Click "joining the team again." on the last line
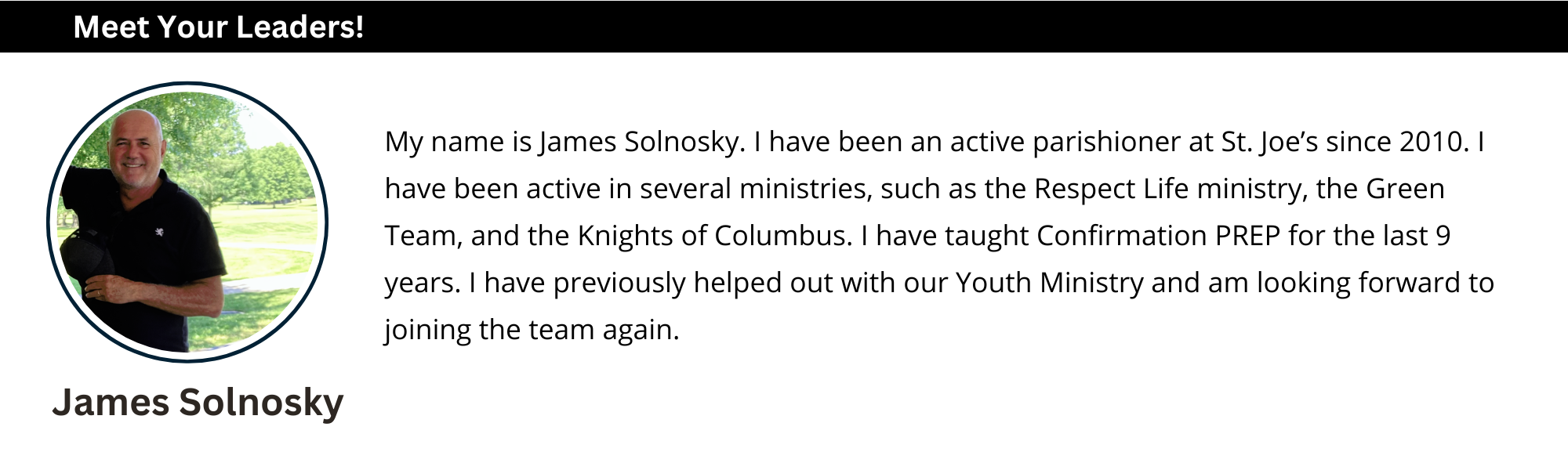1568x470 pixels. coord(532,330)
